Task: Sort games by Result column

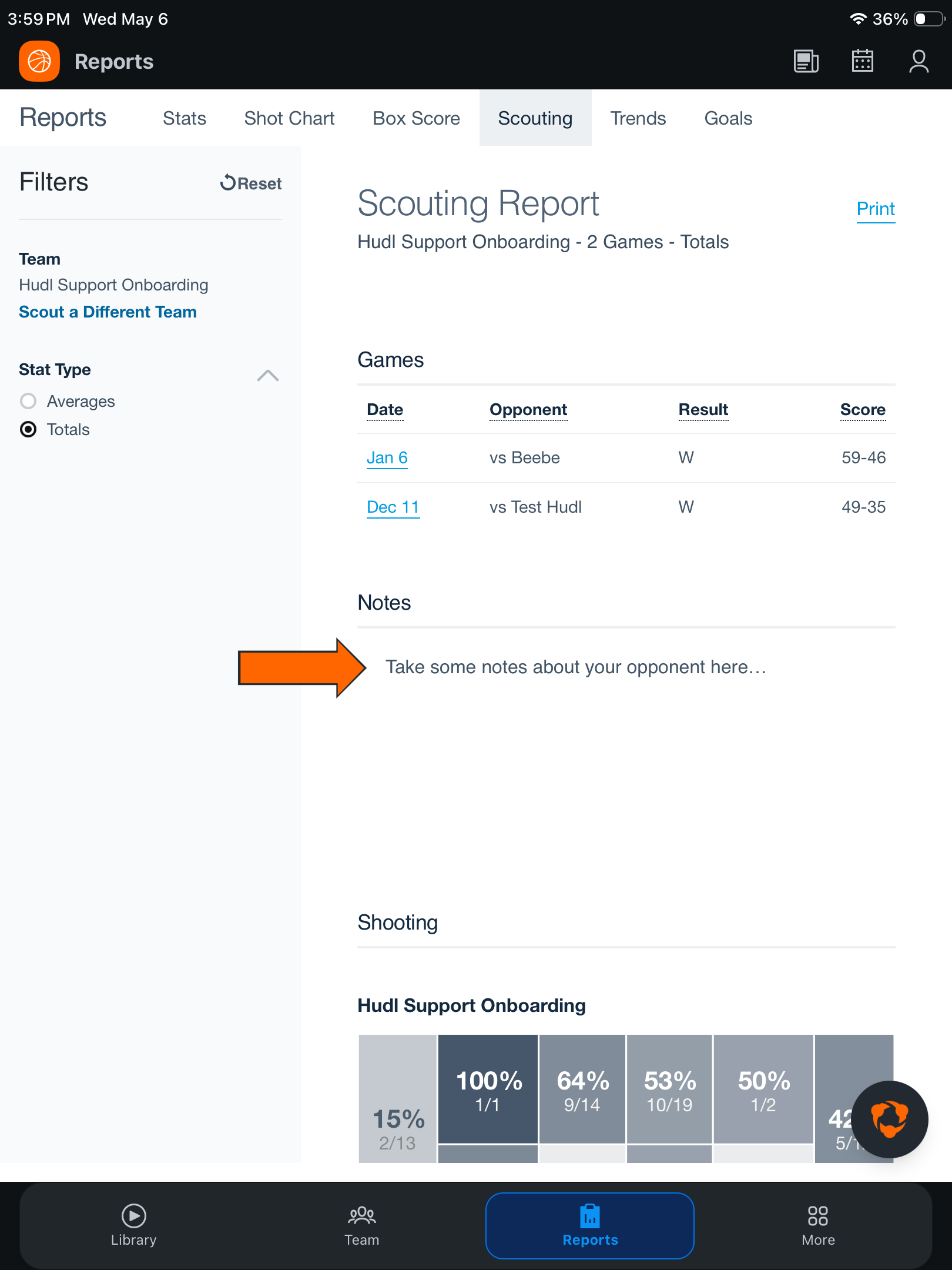Action: [703, 409]
